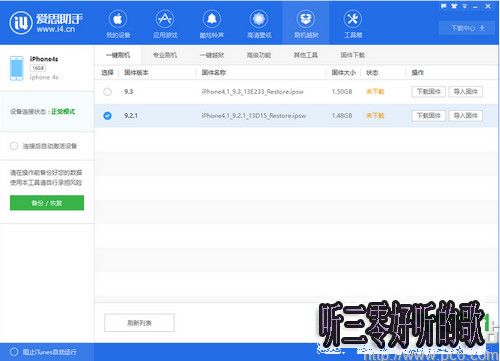Image resolution: width=500 pixels, height=361 pixels.
Task: Click the 操作 column header
Action: pyautogui.click(x=418, y=72)
